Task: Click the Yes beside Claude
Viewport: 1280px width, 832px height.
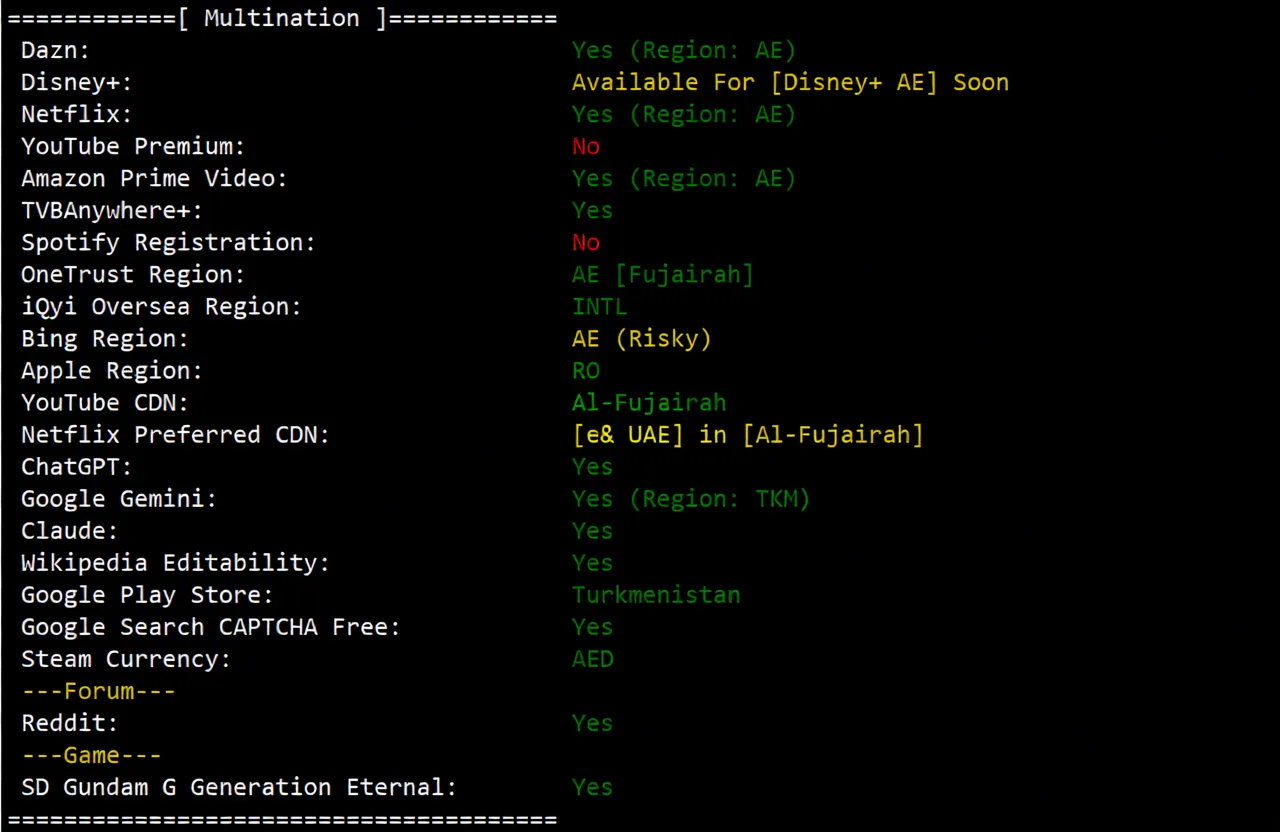Action: pyautogui.click(x=593, y=530)
